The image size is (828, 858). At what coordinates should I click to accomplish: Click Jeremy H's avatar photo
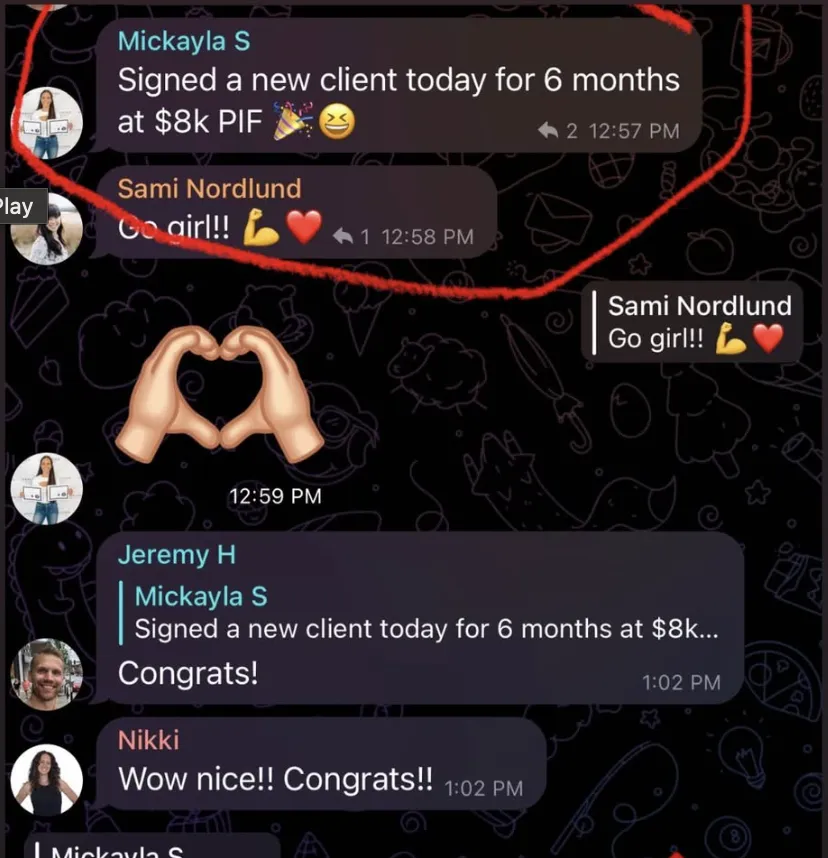47,674
